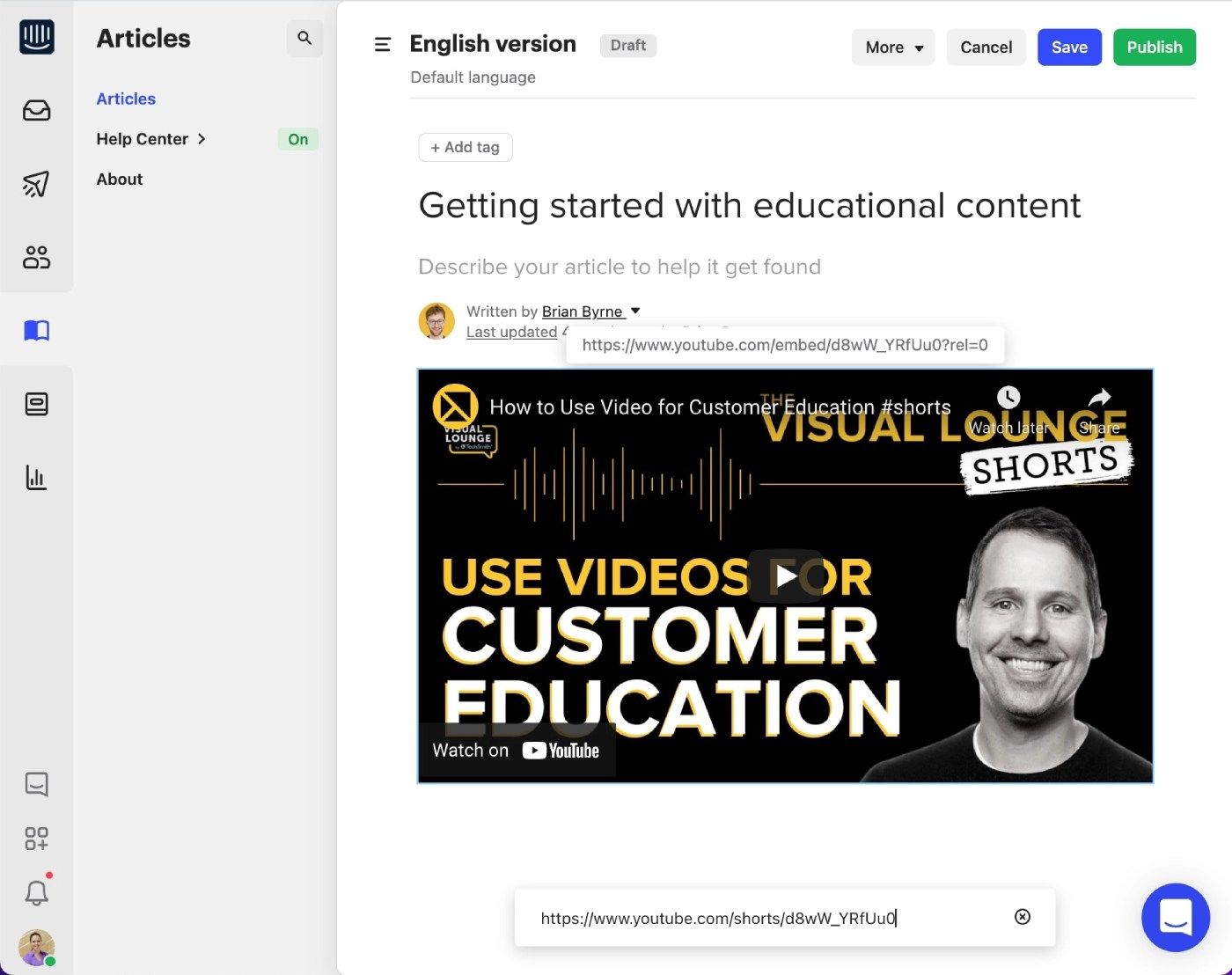Open author dropdown next to Brian Byrne

635,311
